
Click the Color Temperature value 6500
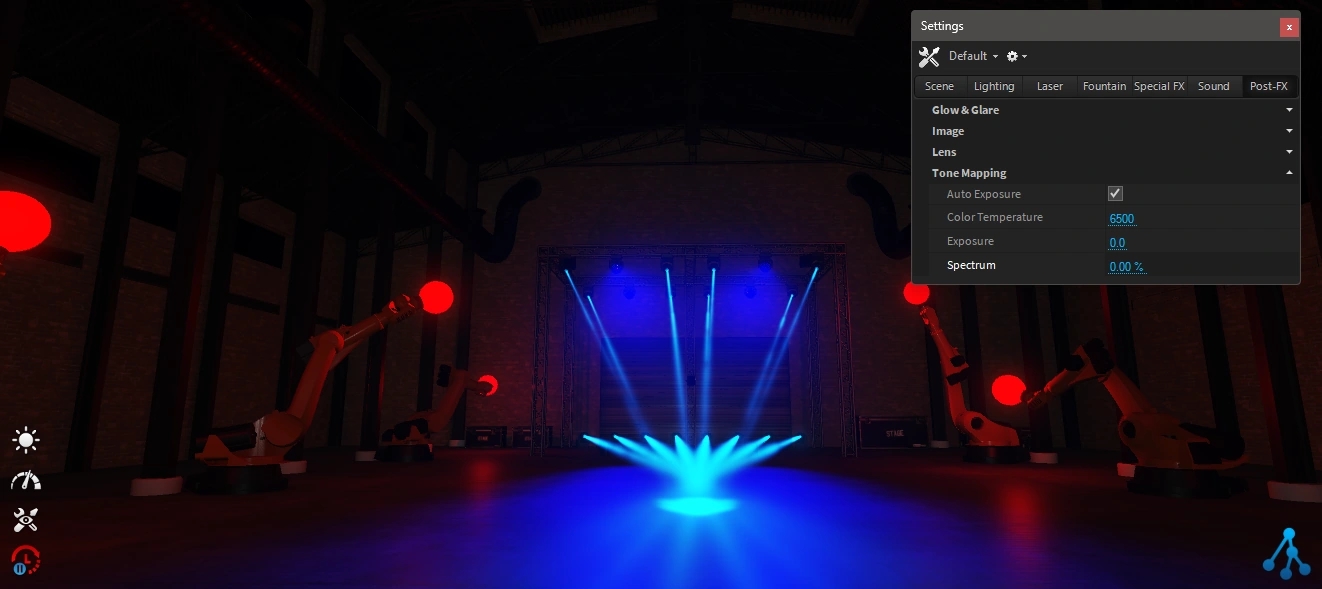[1121, 219]
